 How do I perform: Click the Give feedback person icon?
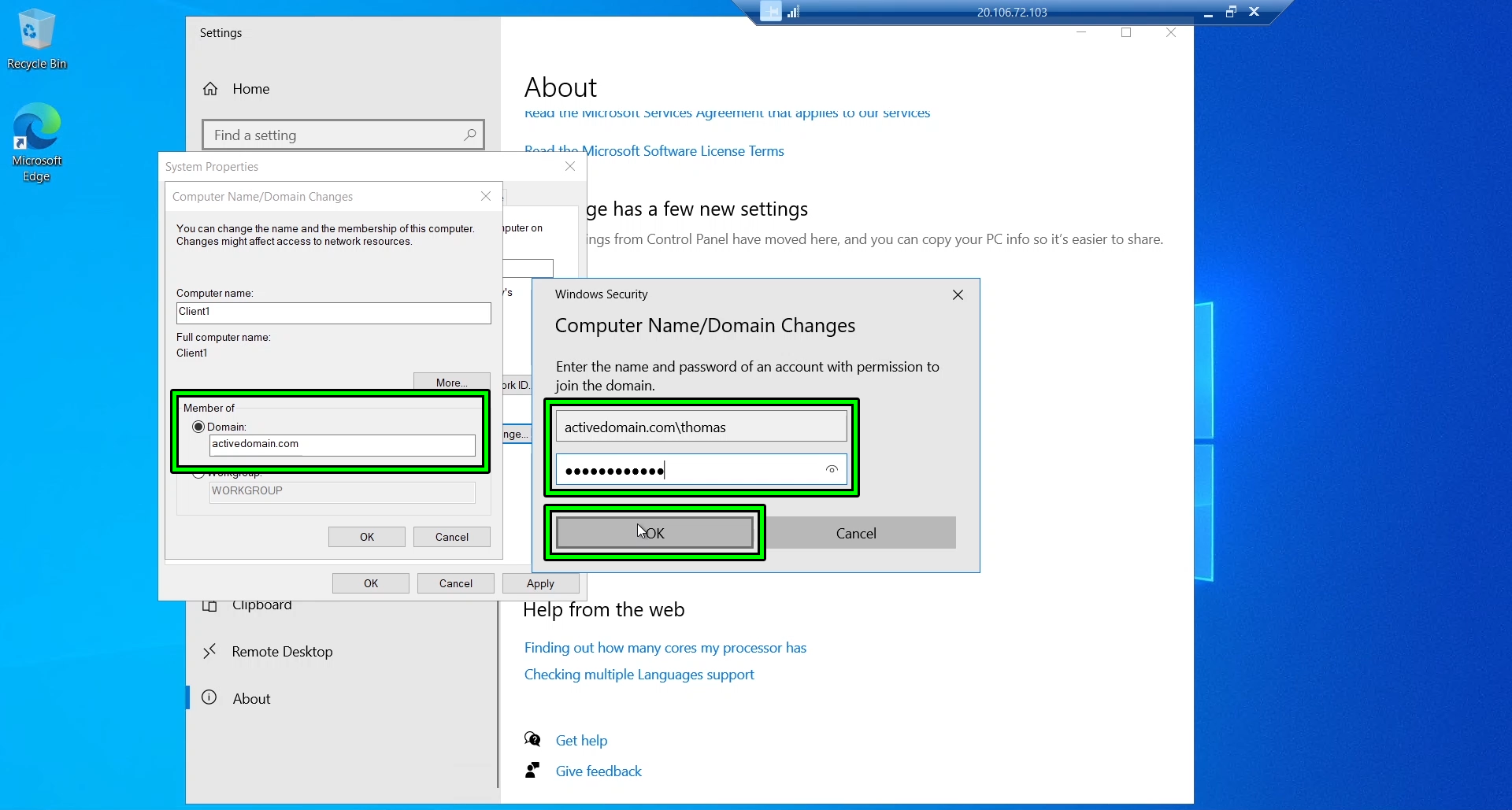click(532, 770)
